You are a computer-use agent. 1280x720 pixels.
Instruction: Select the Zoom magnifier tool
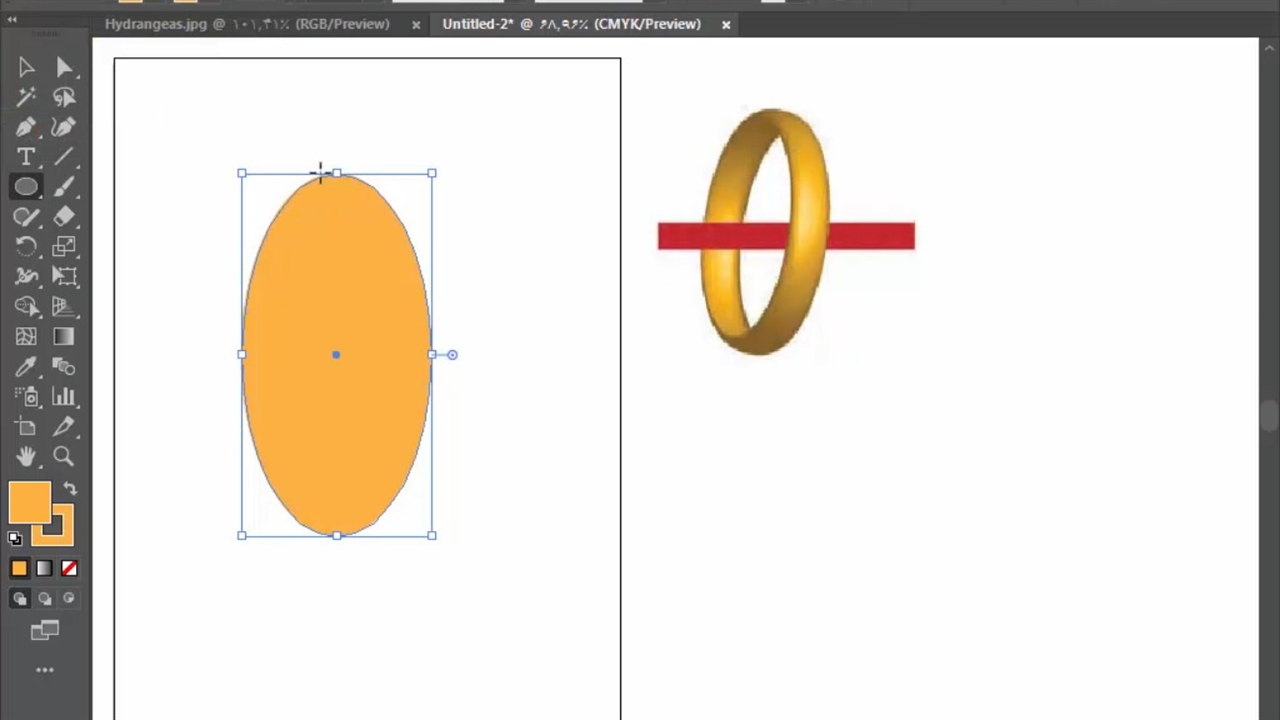point(63,457)
